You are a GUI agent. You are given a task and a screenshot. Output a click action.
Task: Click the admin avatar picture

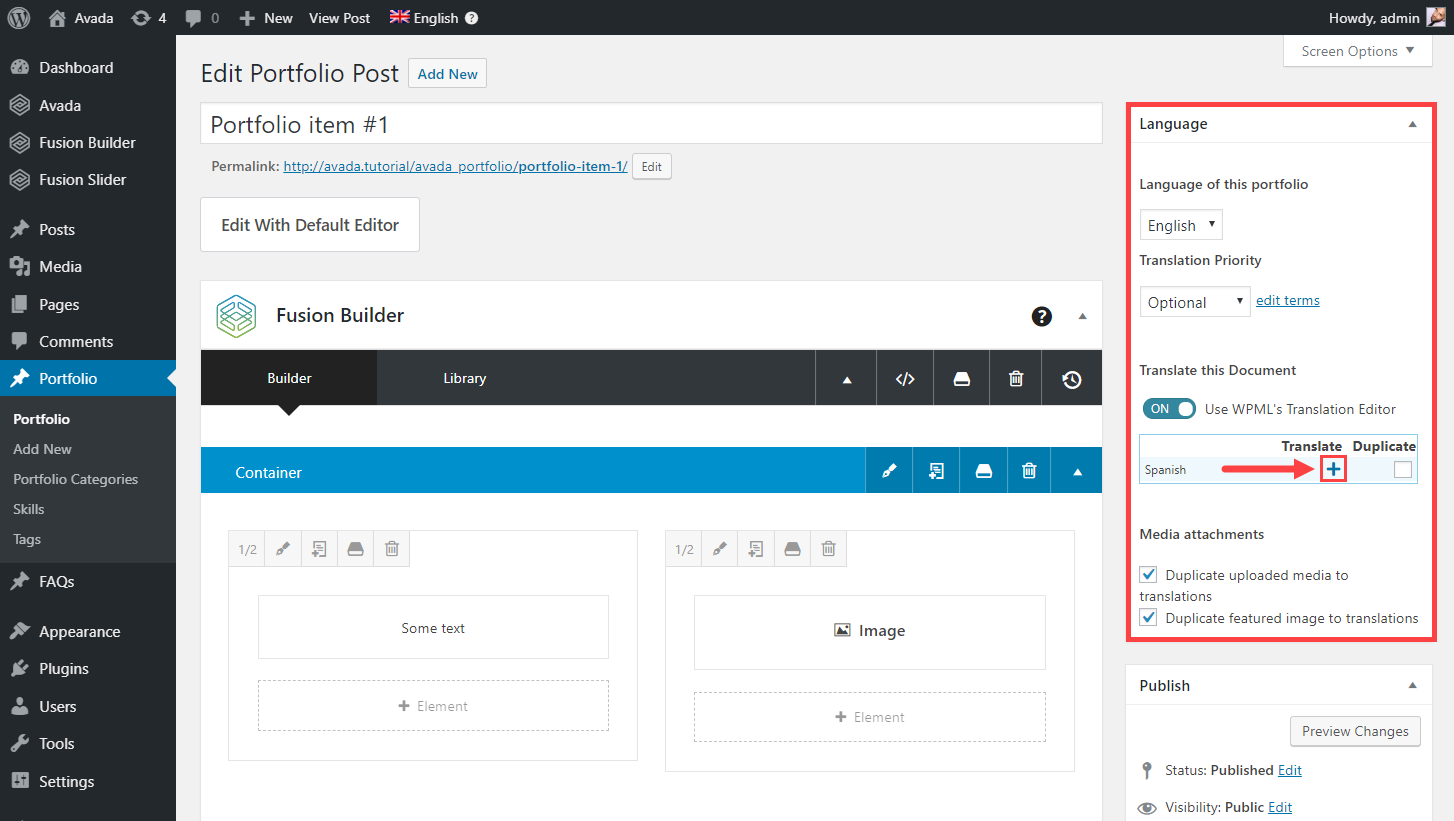pos(1435,18)
